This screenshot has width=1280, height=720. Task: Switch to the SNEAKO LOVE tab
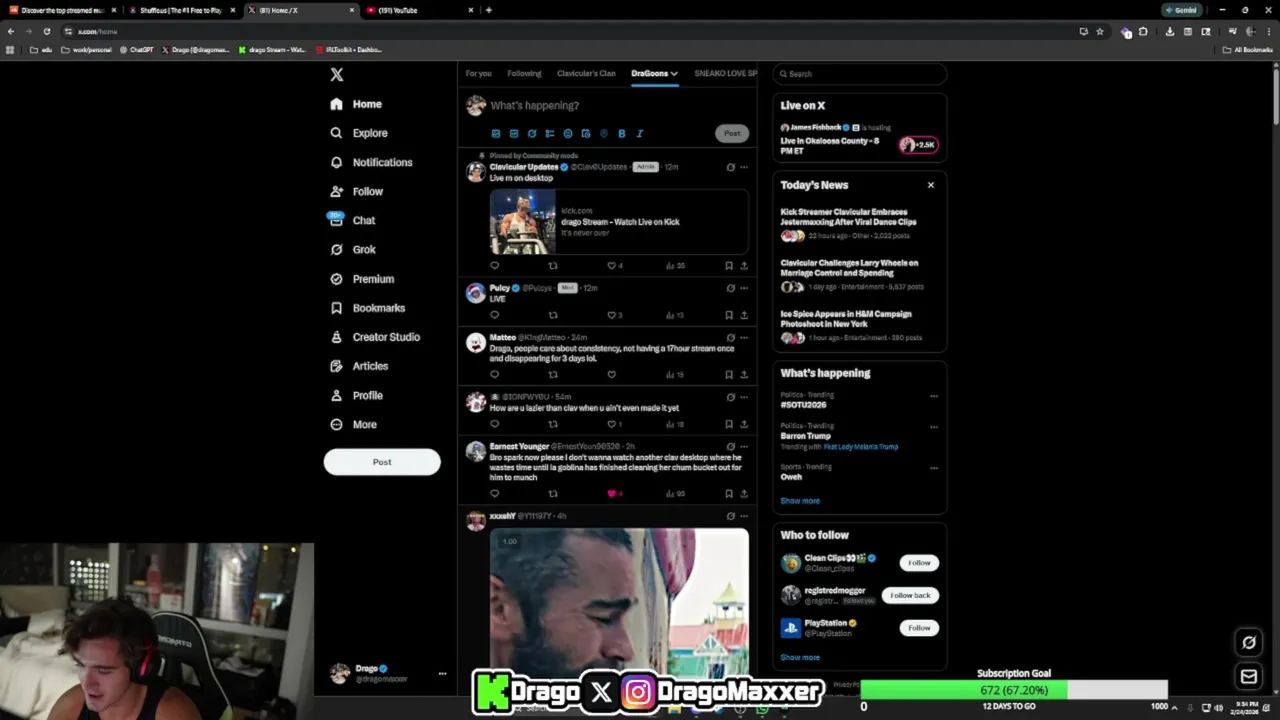coord(726,73)
